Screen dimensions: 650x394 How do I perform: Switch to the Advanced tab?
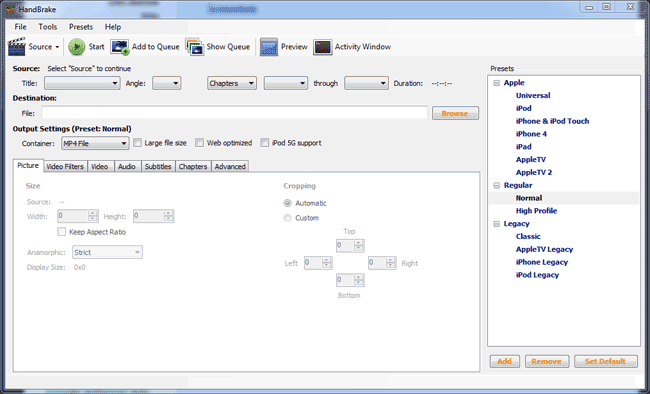(230, 167)
